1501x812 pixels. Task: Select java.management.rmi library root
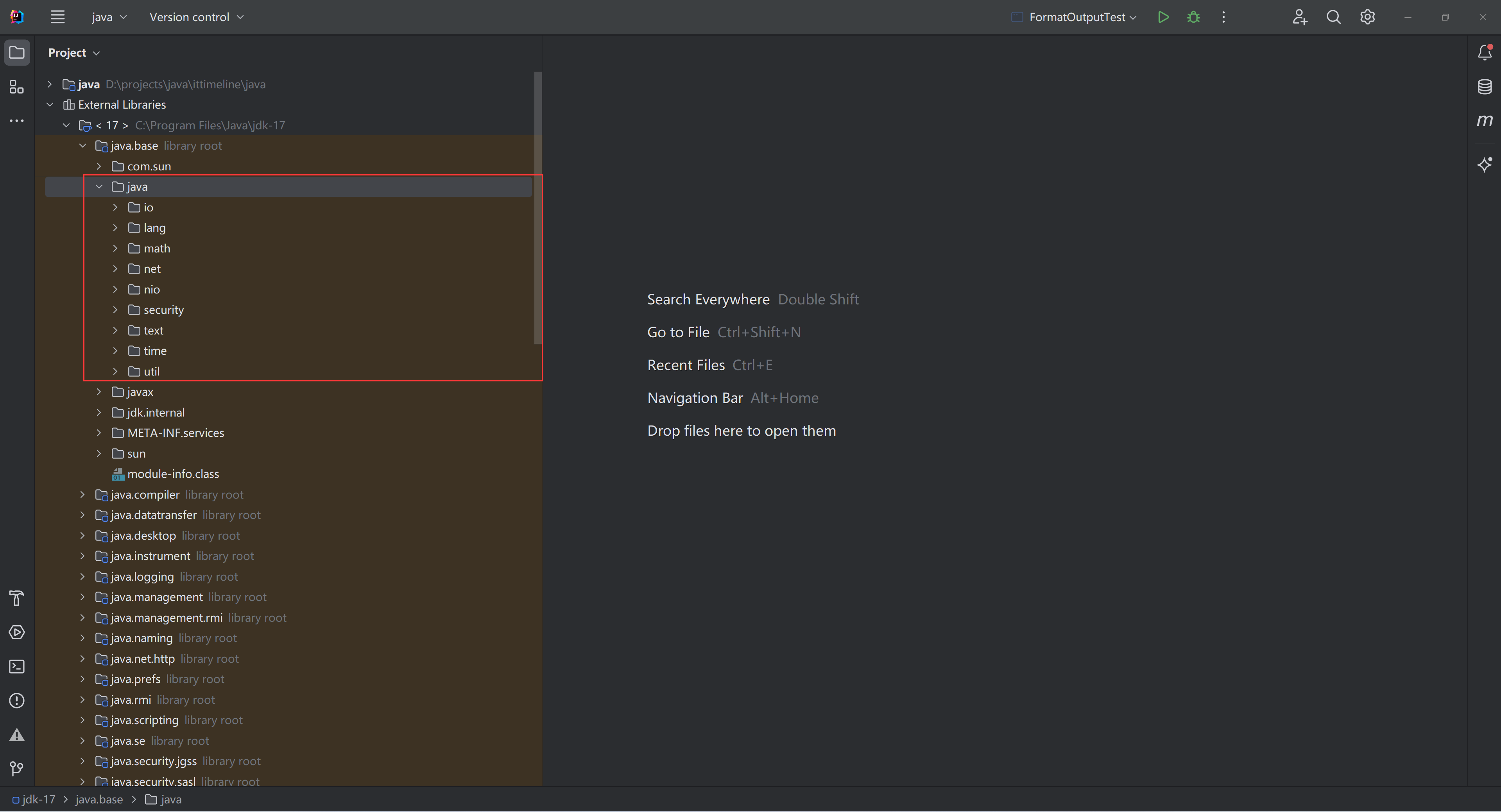point(190,617)
